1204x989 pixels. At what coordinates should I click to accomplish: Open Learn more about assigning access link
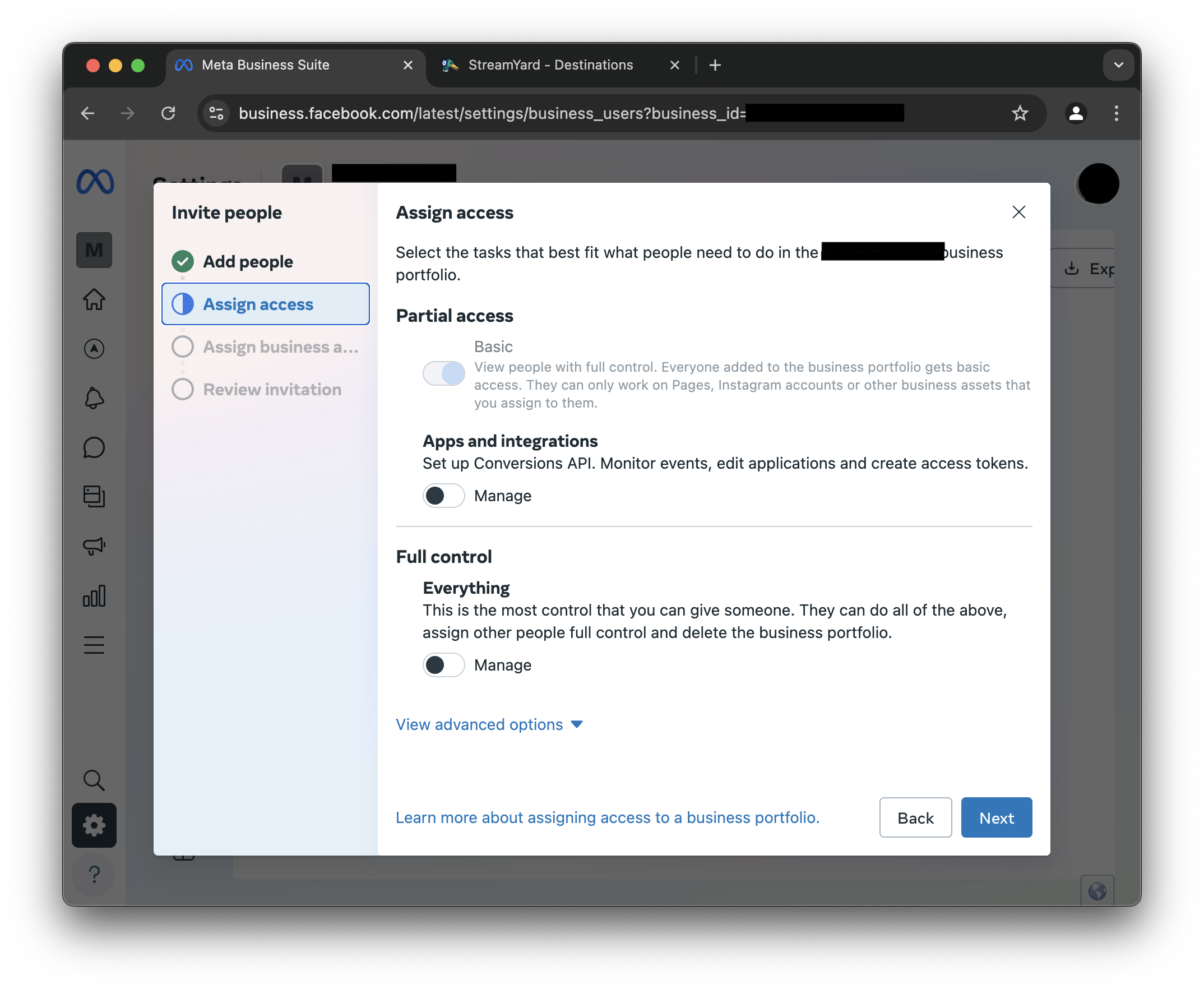click(608, 817)
